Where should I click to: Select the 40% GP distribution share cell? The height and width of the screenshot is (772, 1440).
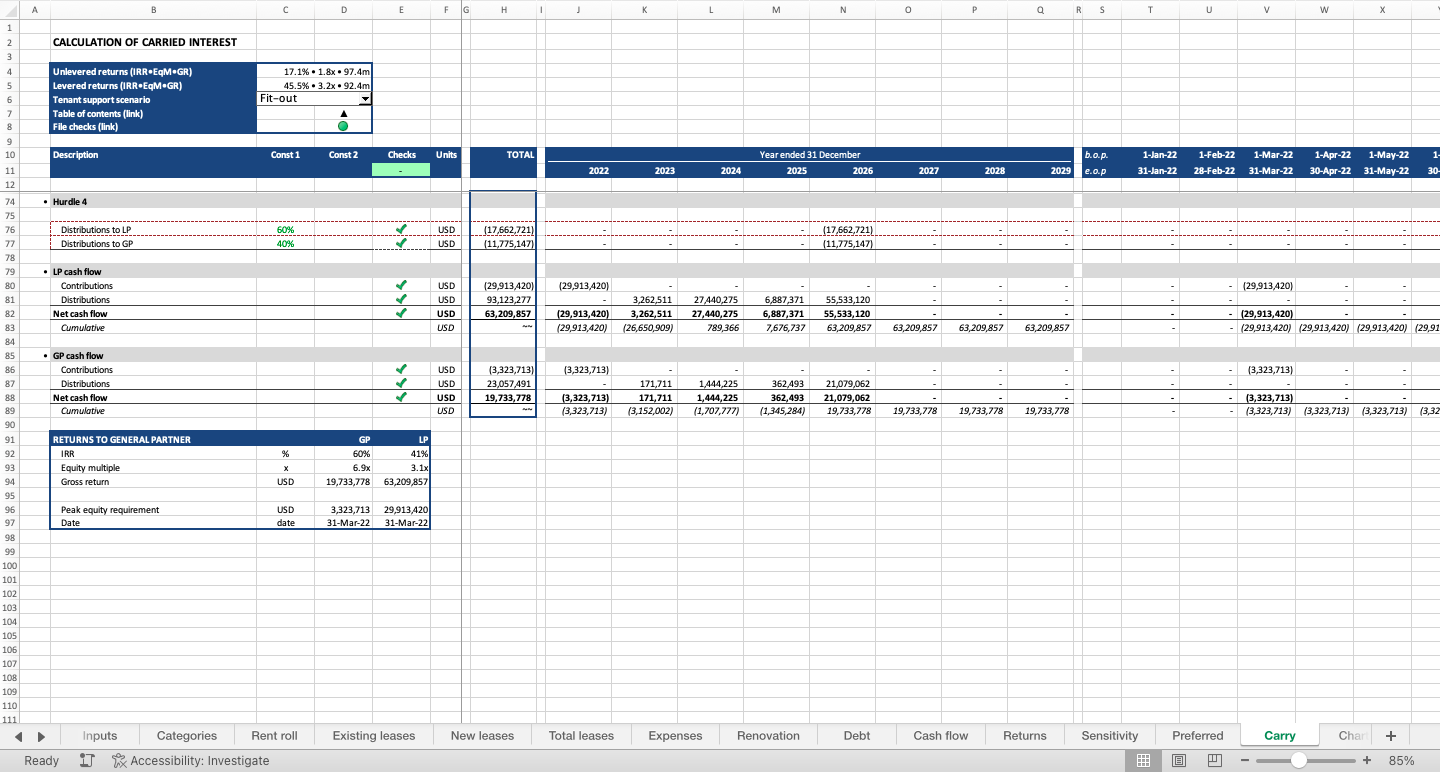point(285,244)
